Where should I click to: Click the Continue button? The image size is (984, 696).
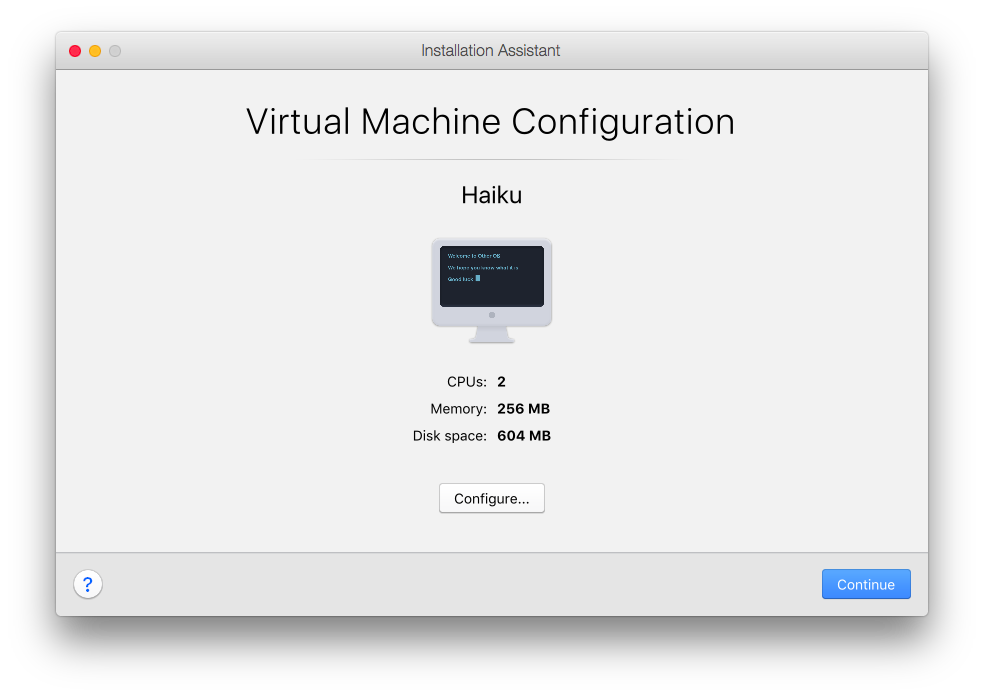[866, 584]
